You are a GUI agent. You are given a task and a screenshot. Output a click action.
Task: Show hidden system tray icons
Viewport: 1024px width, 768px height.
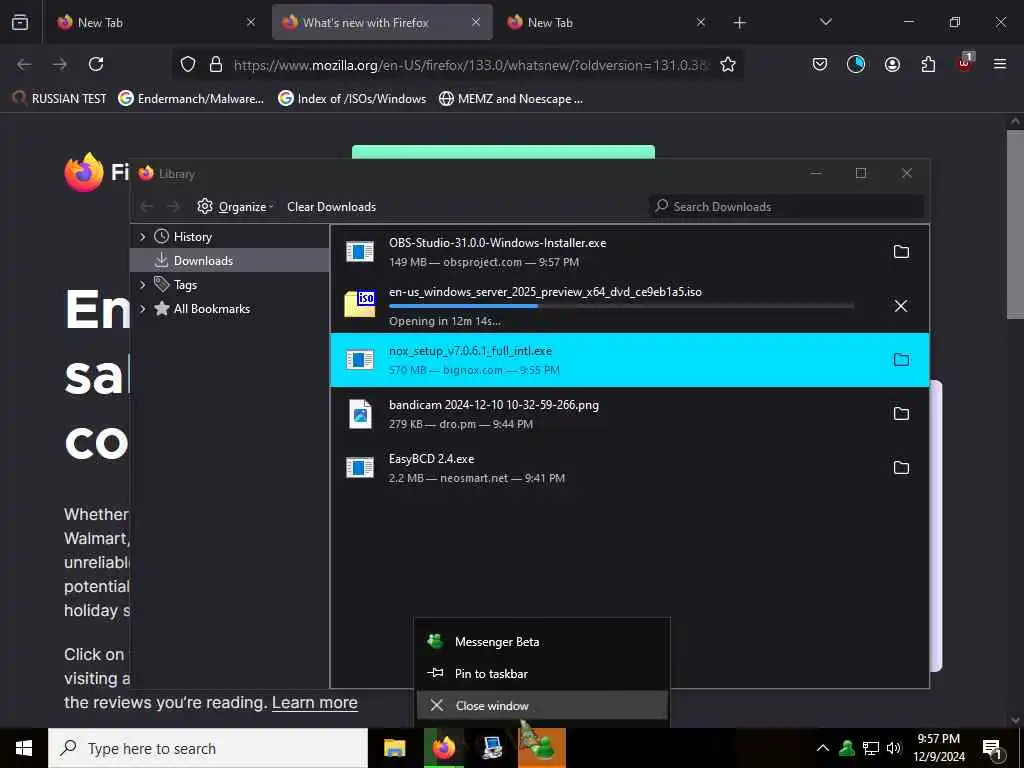point(823,748)
